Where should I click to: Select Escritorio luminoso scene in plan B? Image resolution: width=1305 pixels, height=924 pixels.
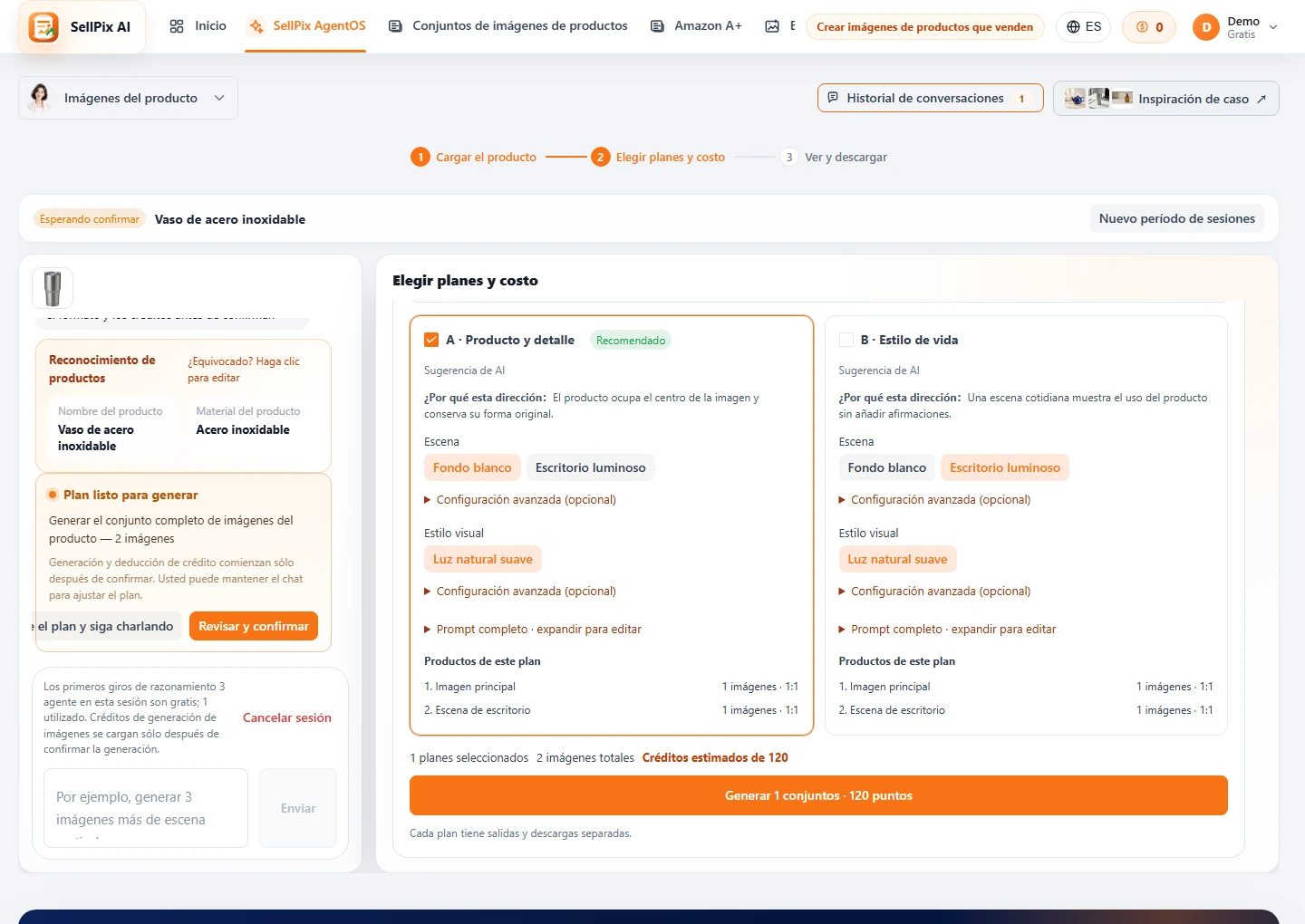tap(1005, 467)
